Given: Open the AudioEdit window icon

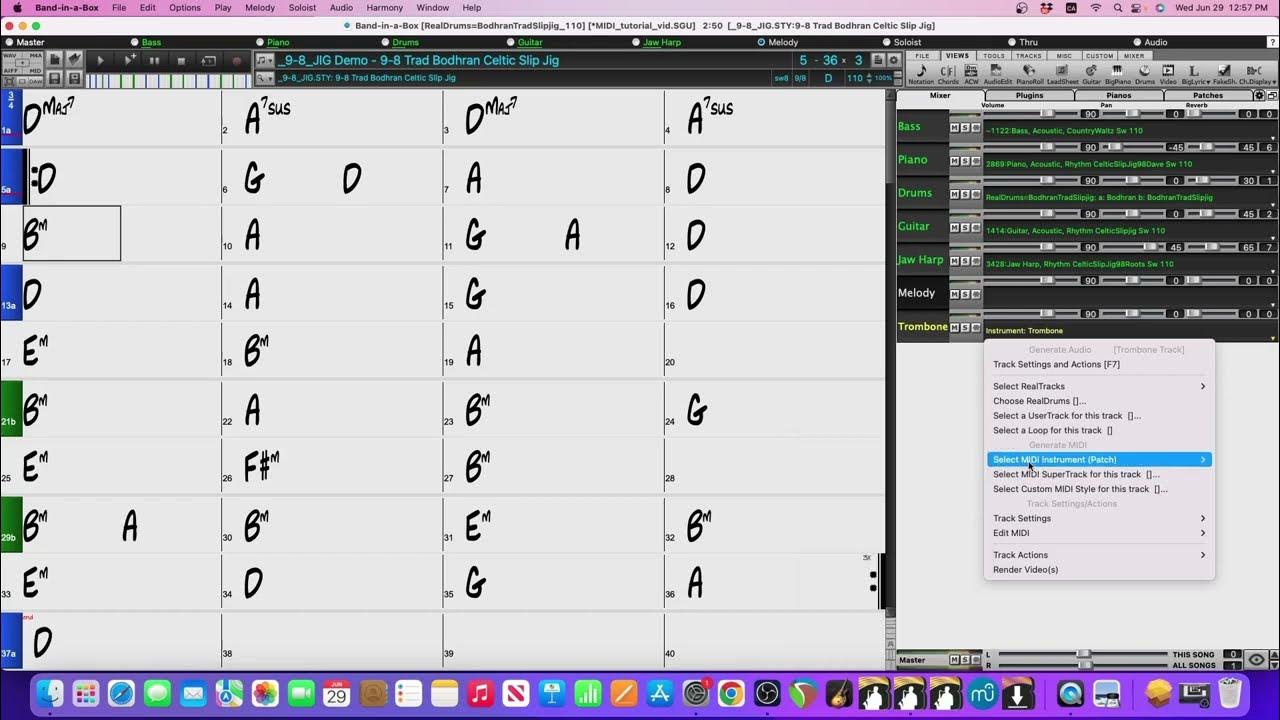Looking at the screenshot, I should [997, 72].
